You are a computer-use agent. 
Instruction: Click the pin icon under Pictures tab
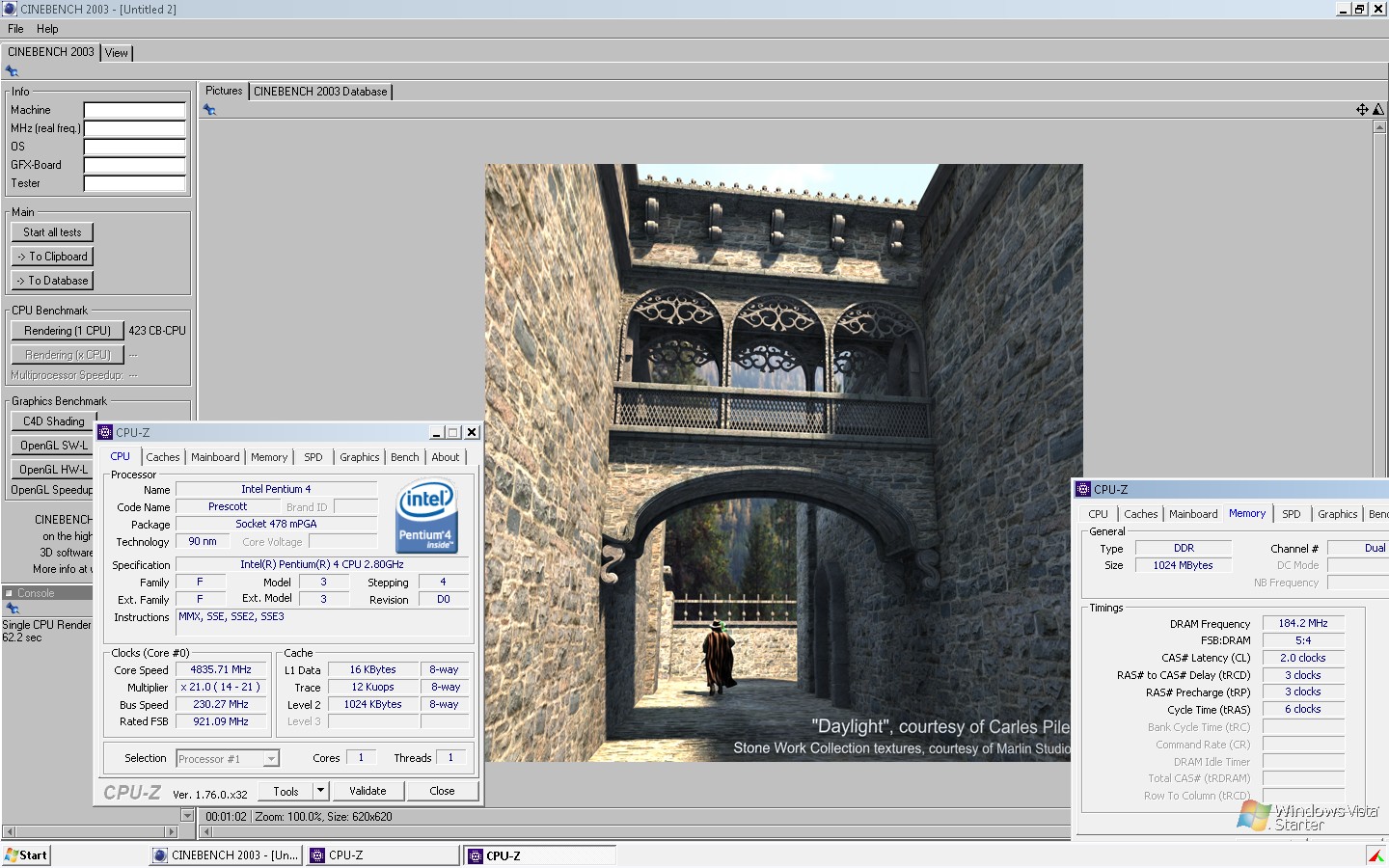pyautogui.click(x=209, y=110)
